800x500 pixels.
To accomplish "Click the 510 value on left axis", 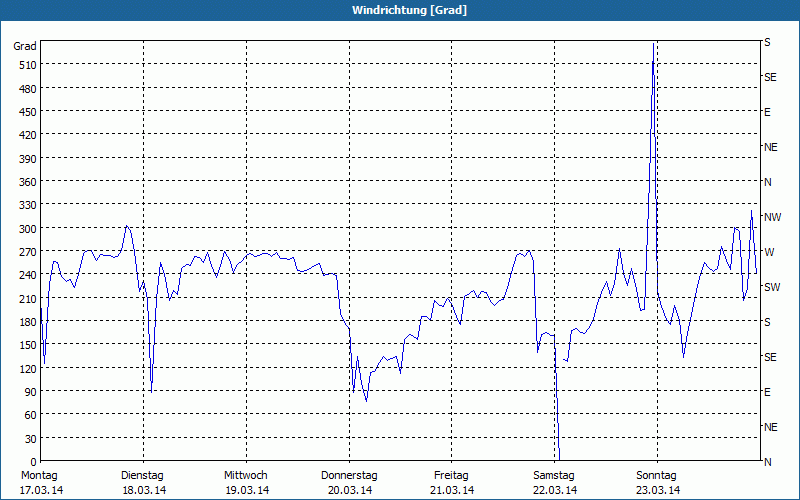I will [x=28, y=65].
